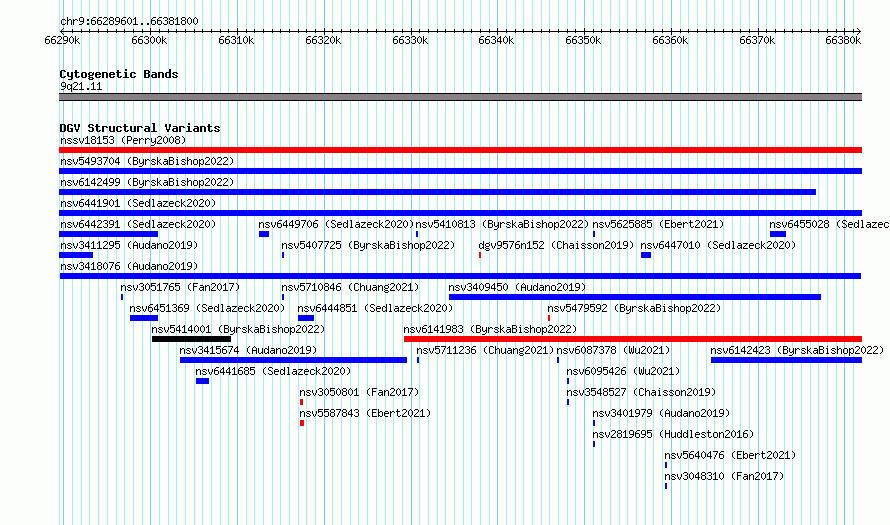Click the blue bar under nsv6142499

pyautogui.click(x=438, y=192)
